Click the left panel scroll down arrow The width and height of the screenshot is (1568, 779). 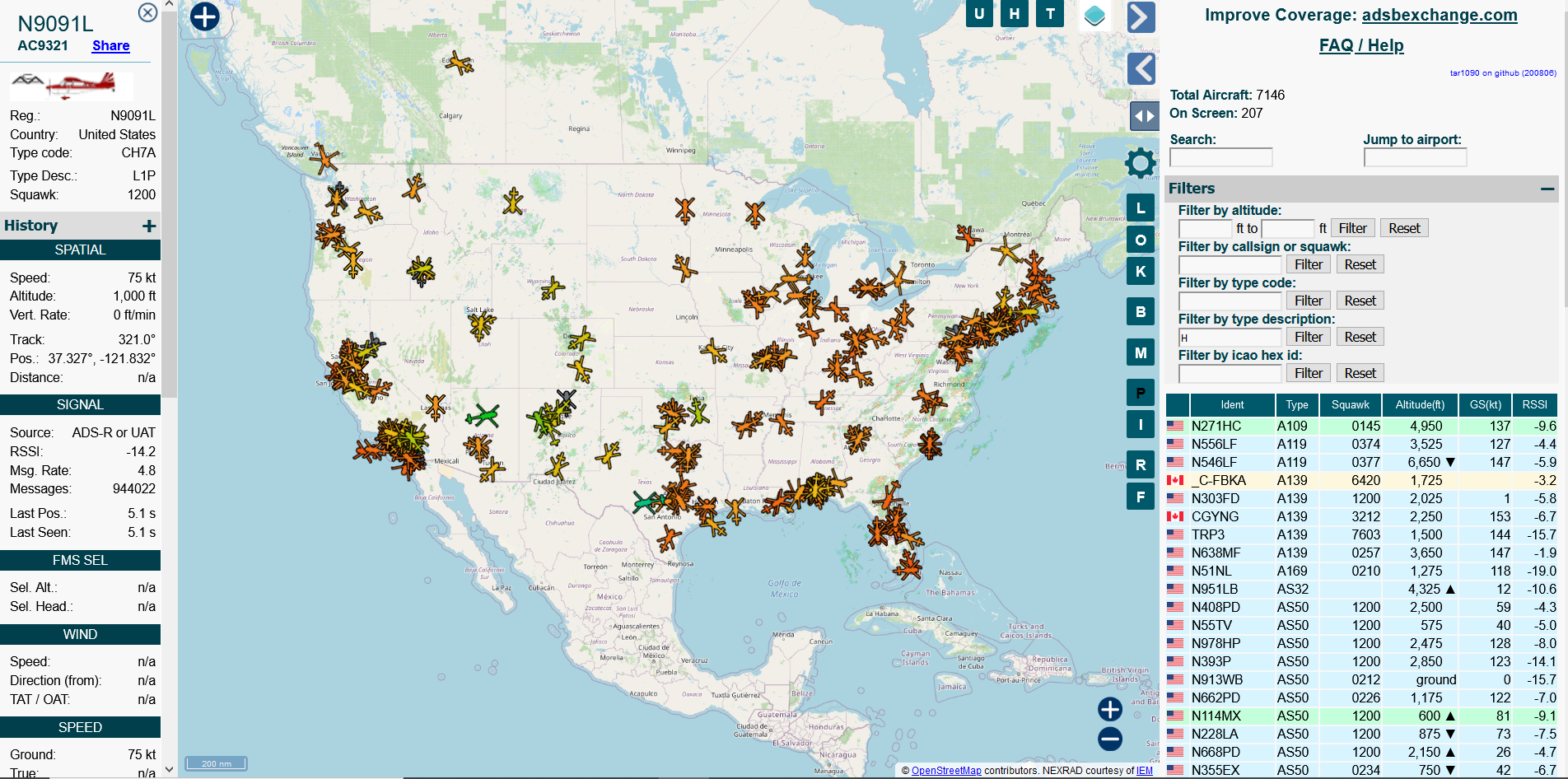(x=169, y=770)
